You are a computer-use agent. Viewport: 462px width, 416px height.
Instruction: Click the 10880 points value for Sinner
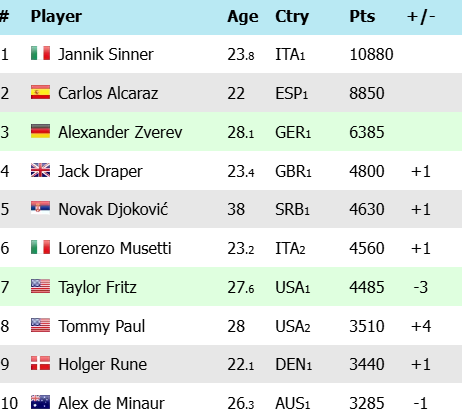coord(371,54)
